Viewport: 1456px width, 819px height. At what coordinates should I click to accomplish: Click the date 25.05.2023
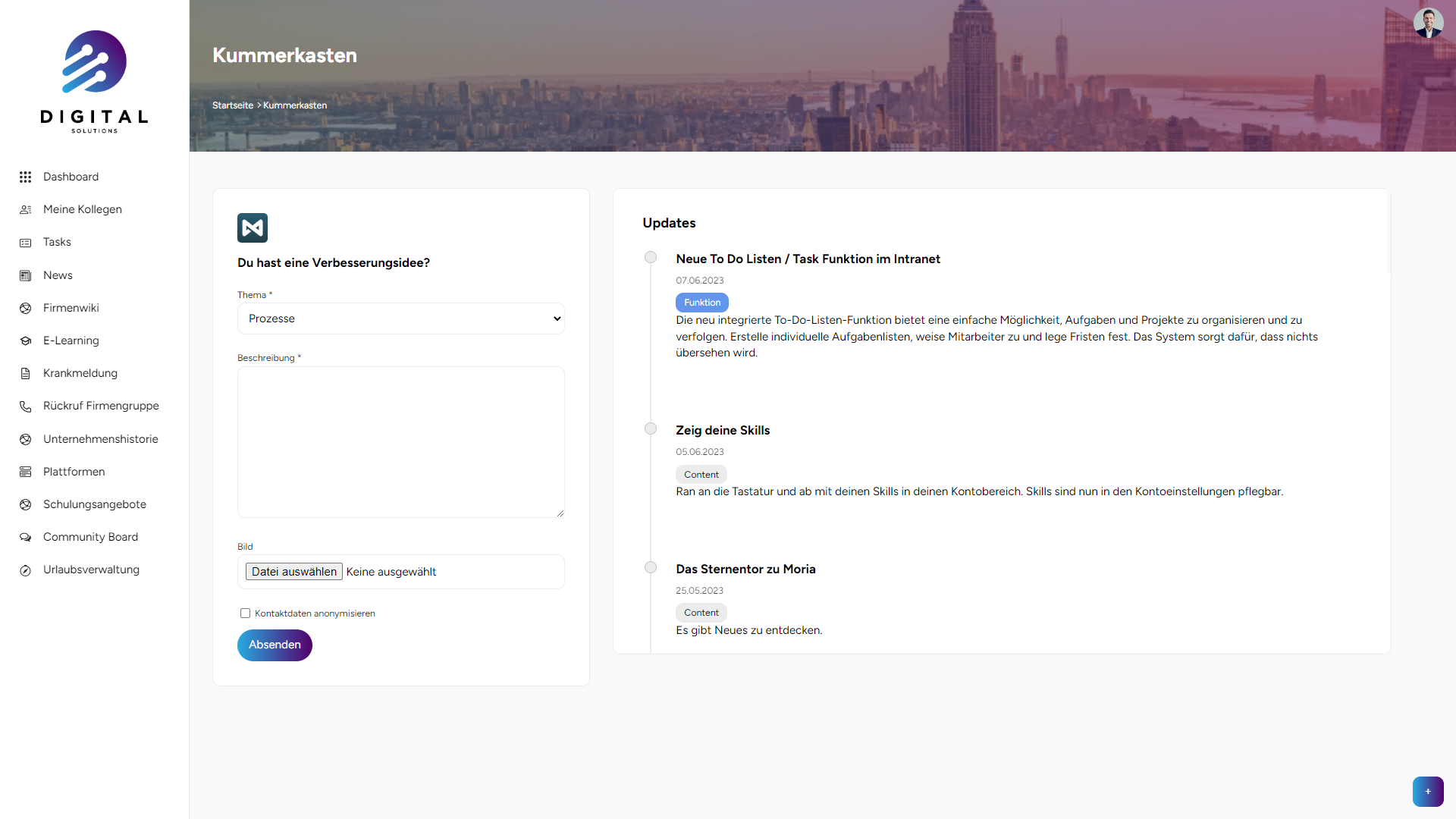click(700, 591)
